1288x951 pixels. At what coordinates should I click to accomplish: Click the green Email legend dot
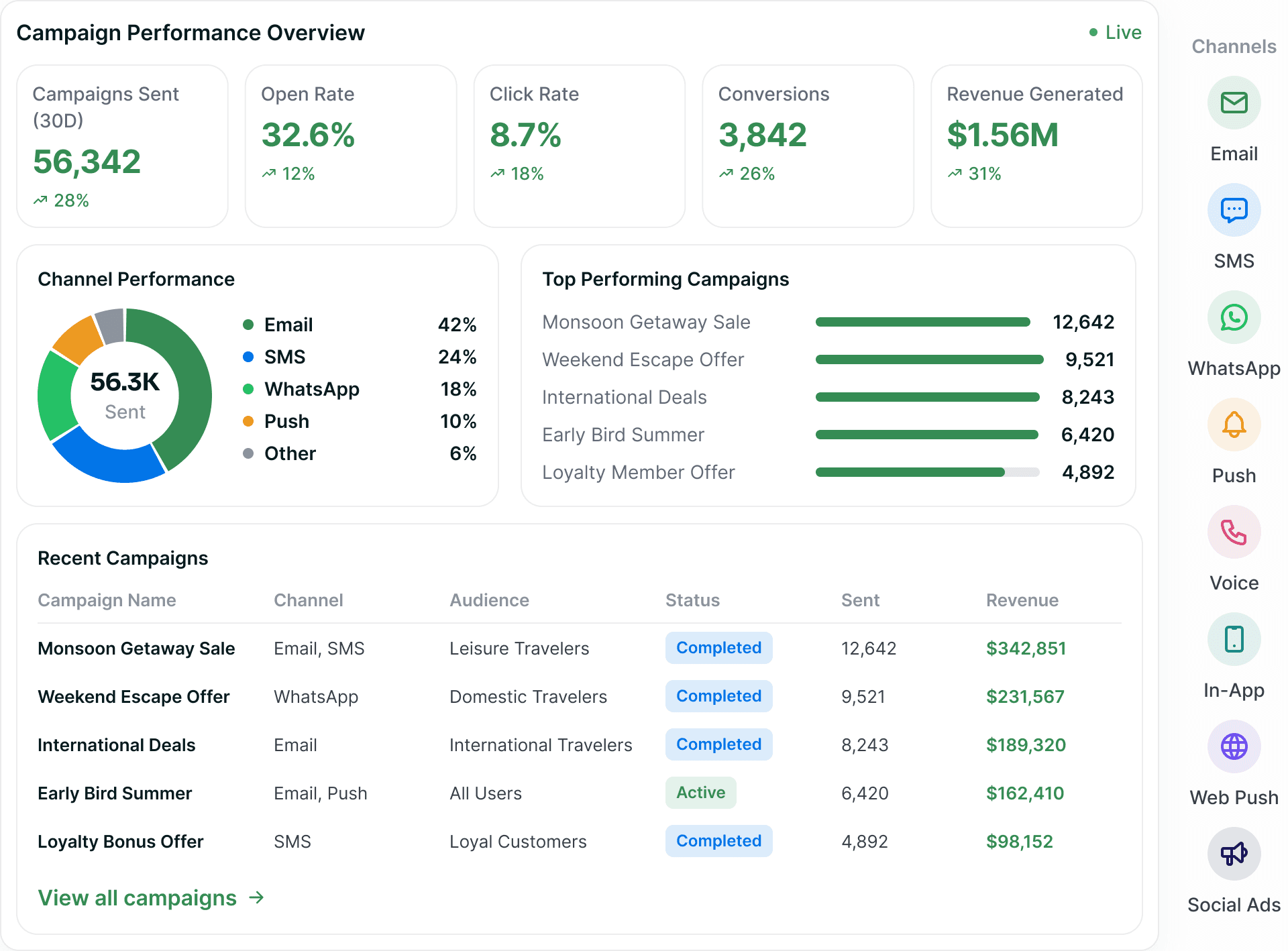point(248,325)
